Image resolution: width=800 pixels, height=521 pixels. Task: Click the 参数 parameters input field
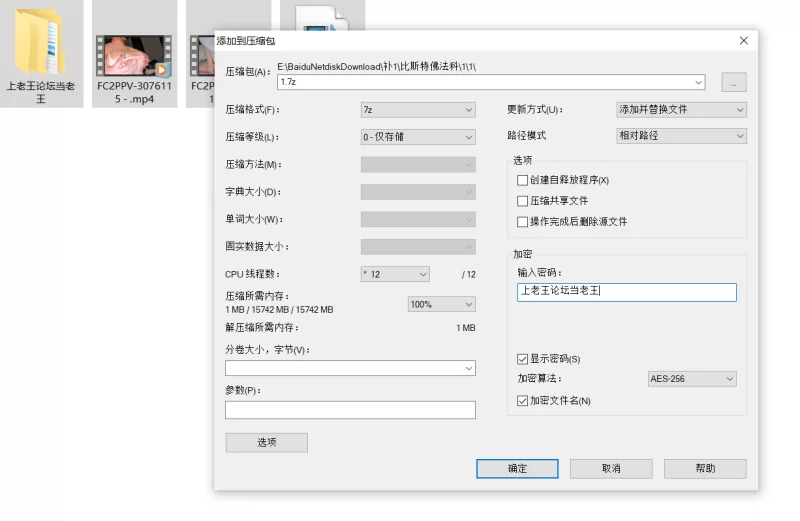(x=350, y=410)
